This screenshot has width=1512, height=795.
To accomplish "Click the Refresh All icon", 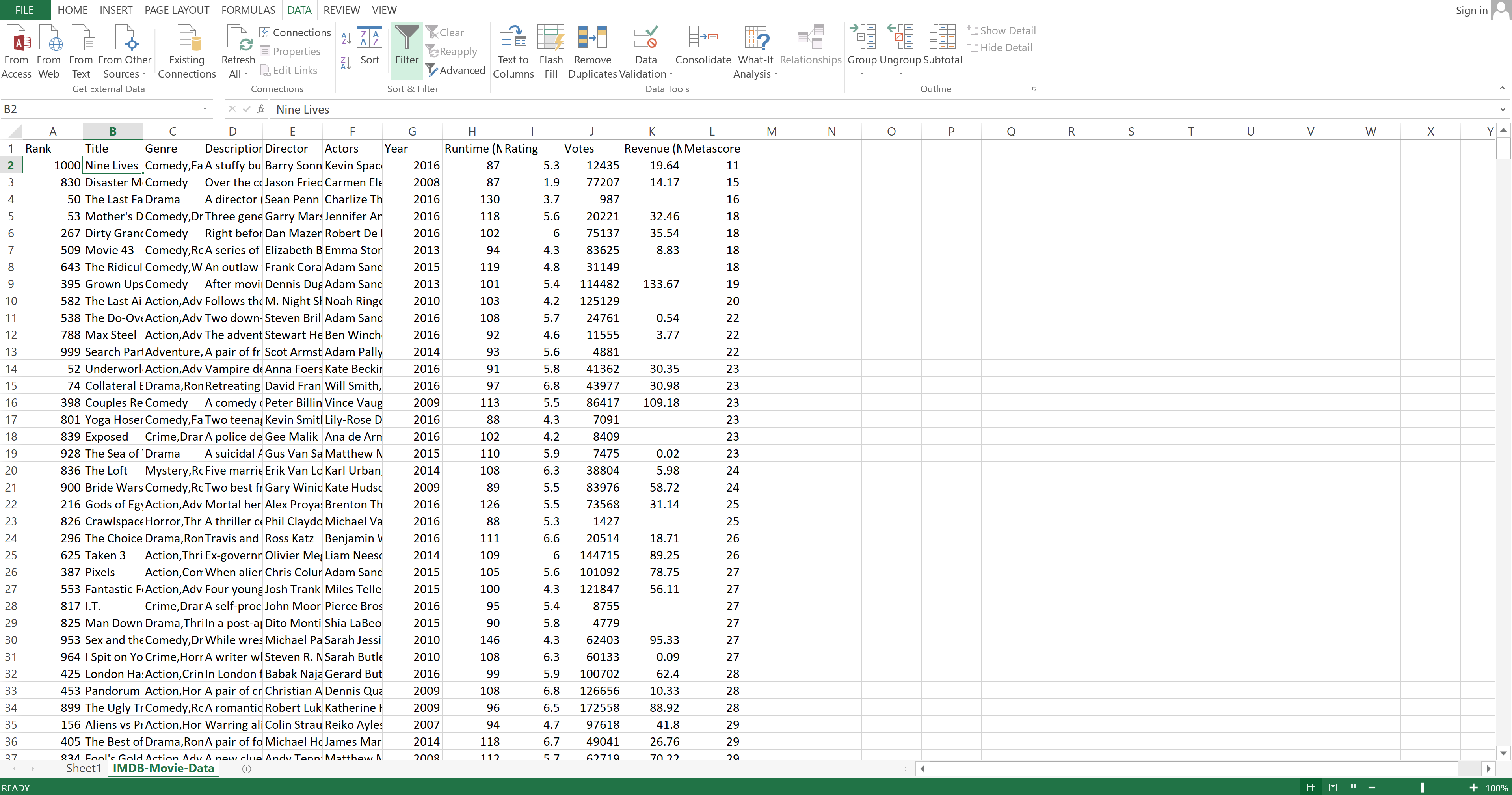I will (238, 38).
